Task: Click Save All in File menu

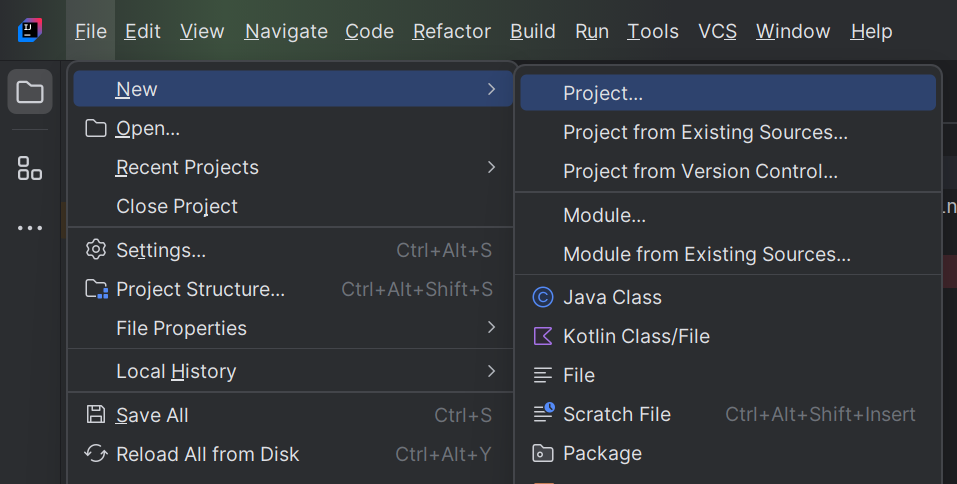Action: (x=152, y=415)
